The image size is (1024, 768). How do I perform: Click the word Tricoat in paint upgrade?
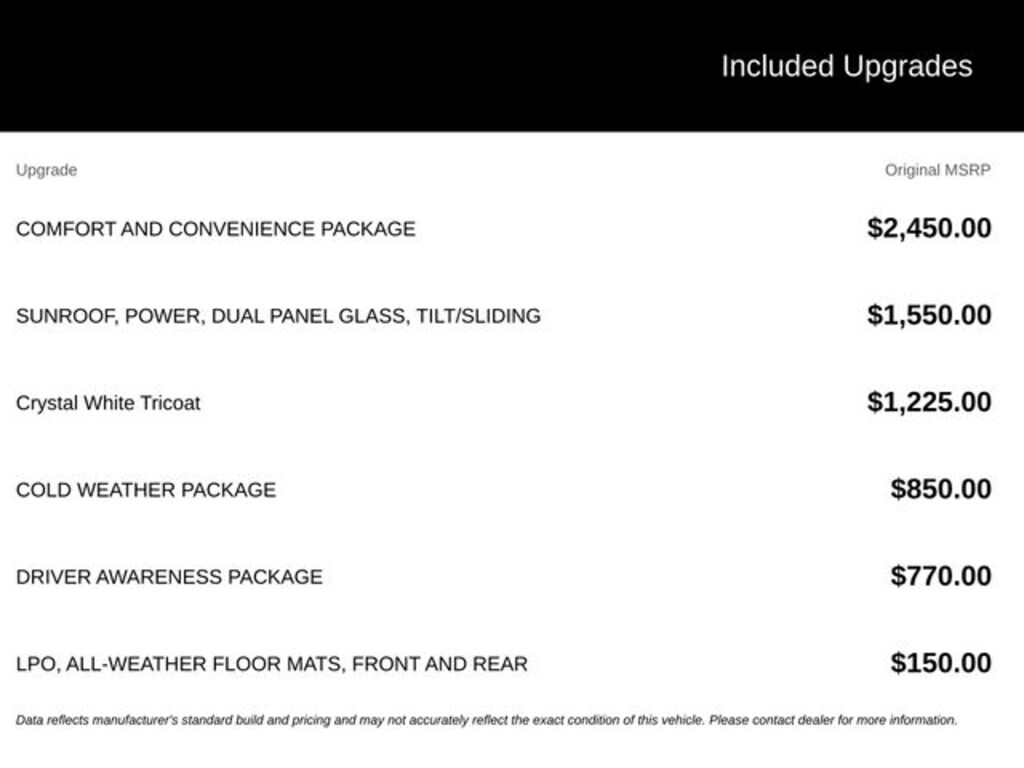170,403
